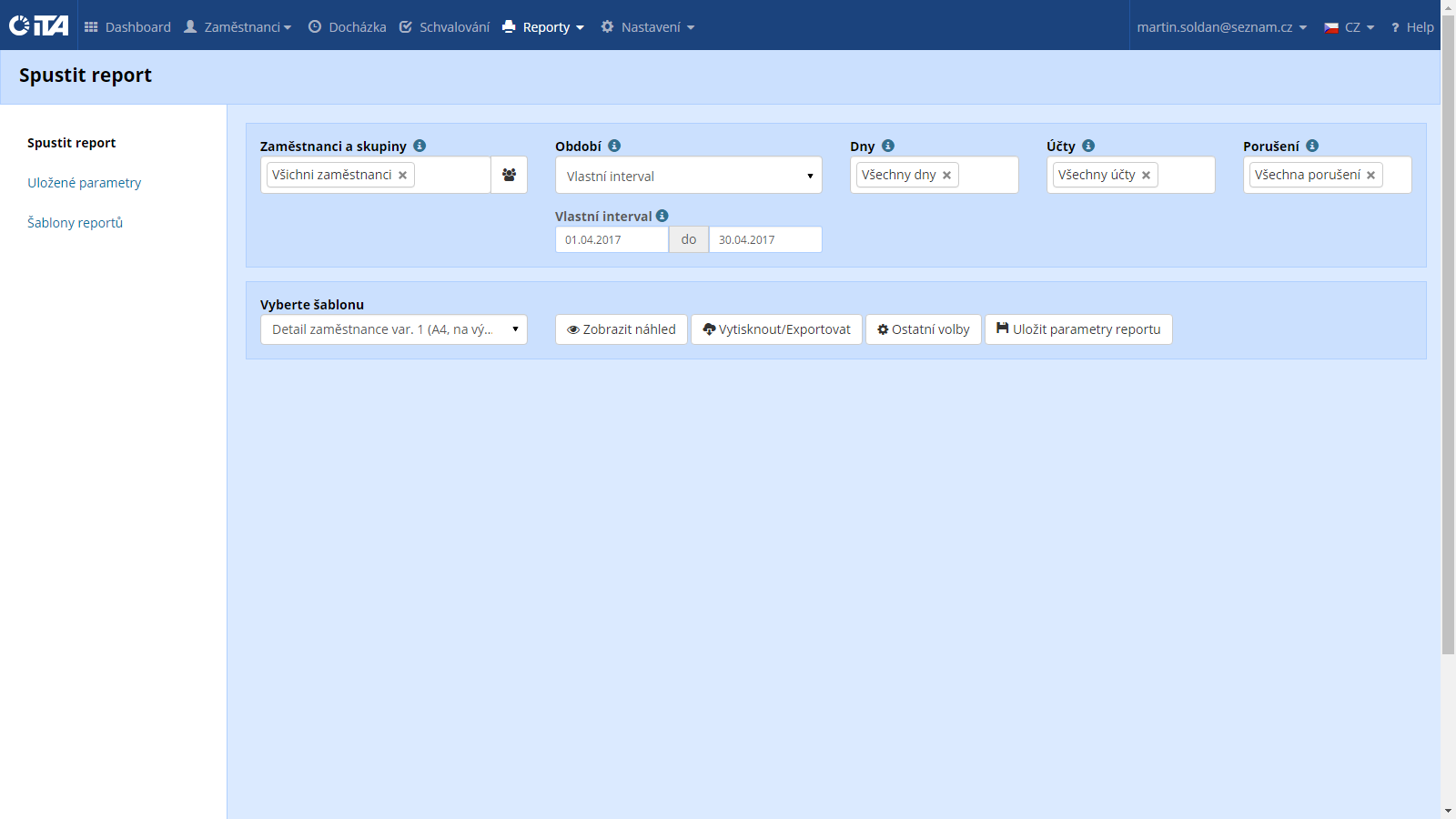
Task: Click info icon next to Období
Action: tap(614, 146)
